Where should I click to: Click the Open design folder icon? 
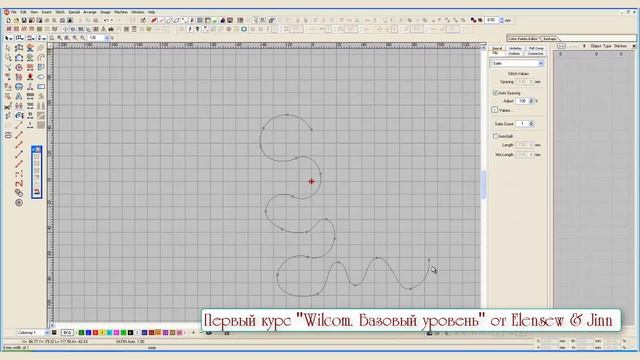click(16, 20)
